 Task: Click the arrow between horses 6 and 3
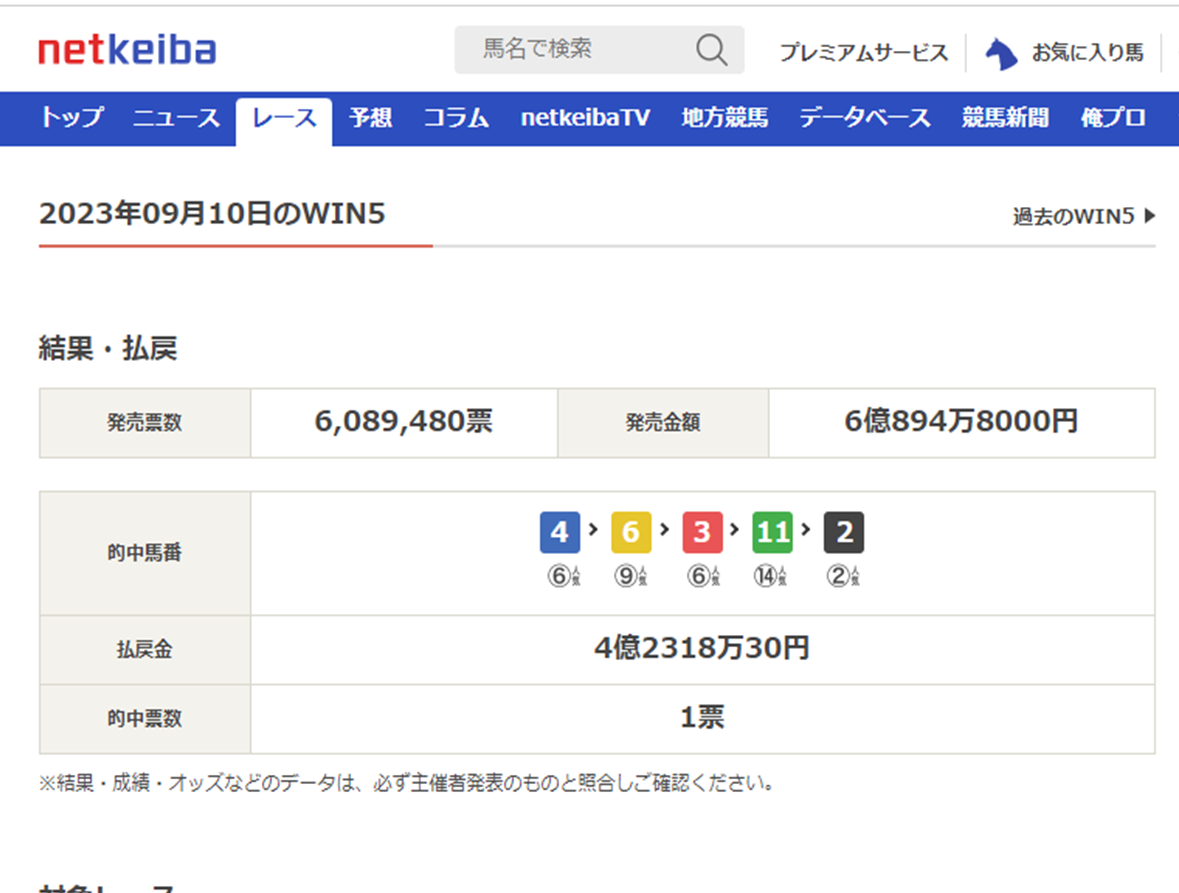pos(666,531)
